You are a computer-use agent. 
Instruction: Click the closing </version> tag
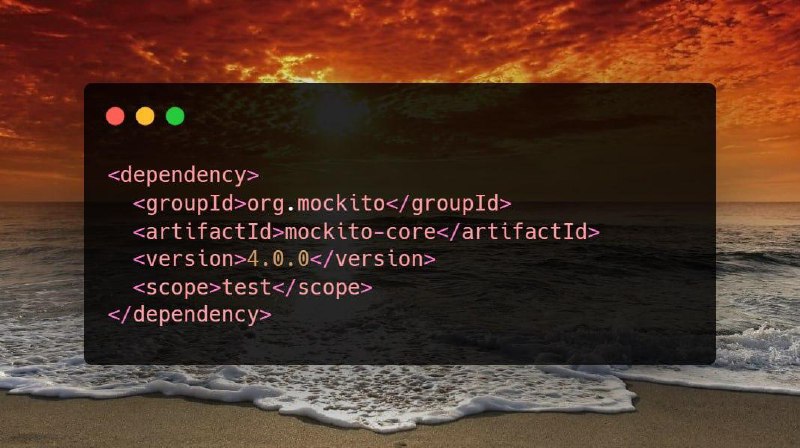click(x=373, y=259)
